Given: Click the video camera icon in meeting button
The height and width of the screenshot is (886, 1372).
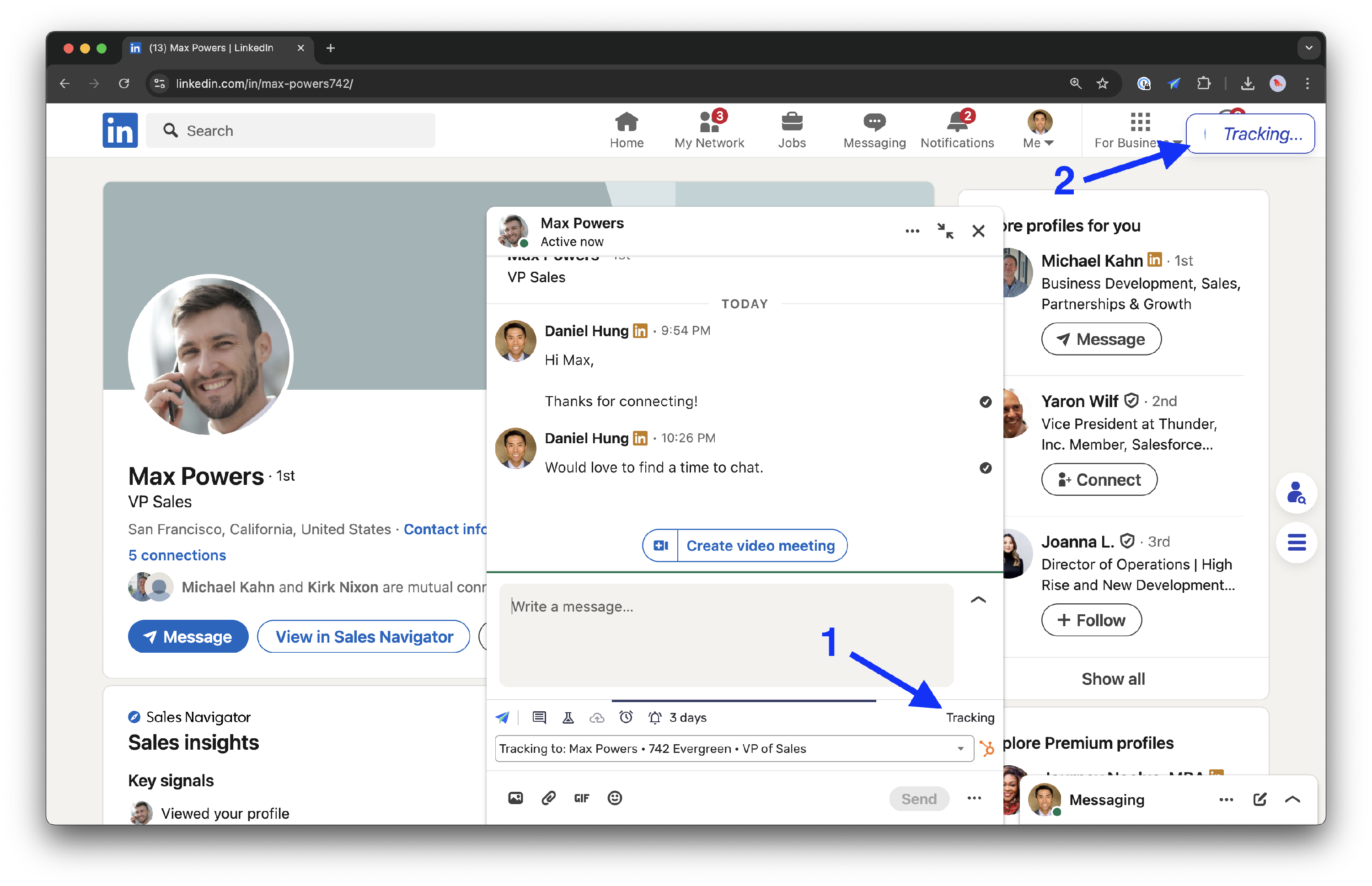Looking at the screenshot, I should point(660,545).
